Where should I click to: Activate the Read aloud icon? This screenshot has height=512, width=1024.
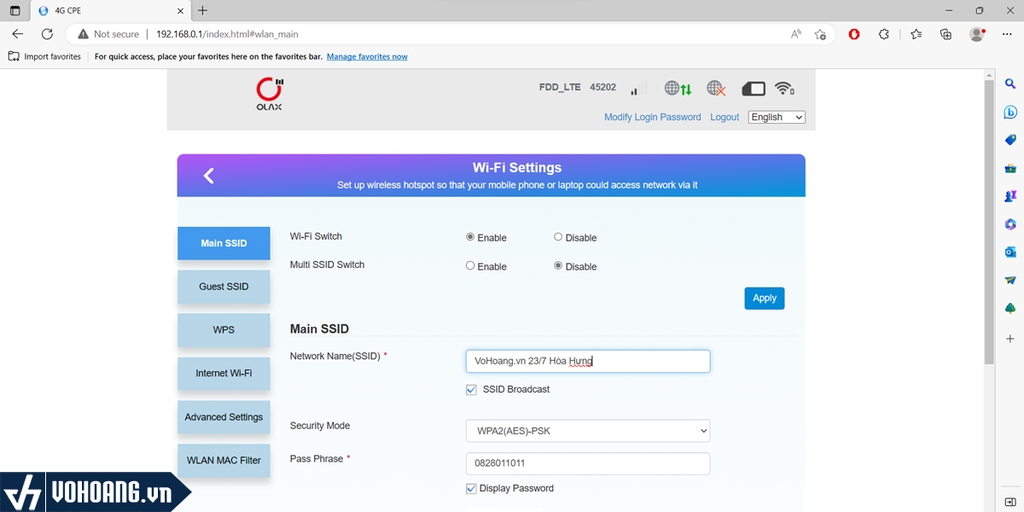[796, 34]
